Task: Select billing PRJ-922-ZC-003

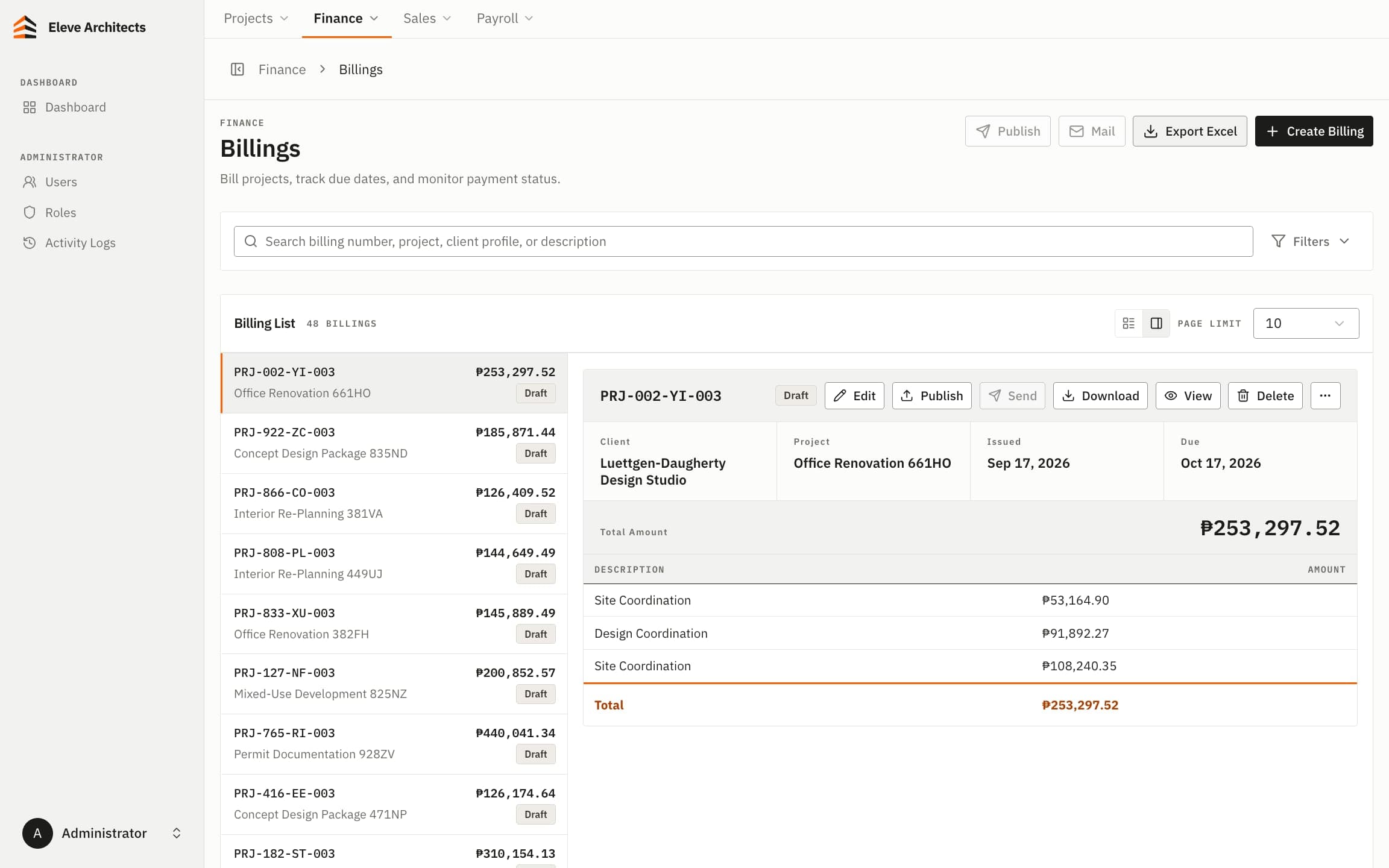Action: point(394,444)
